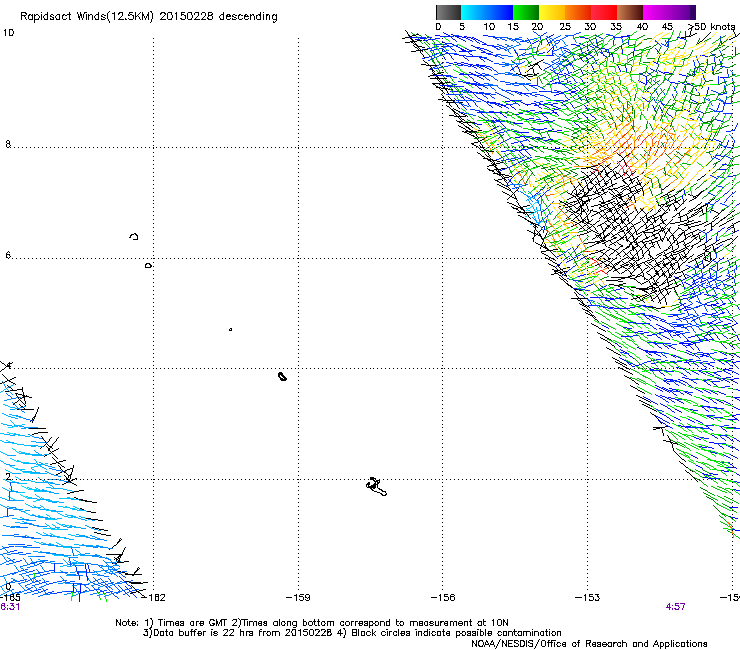Click longitude label '-153' on bottom axis
The width and height of the screenshot is (740, 650).
coord(588,597)
